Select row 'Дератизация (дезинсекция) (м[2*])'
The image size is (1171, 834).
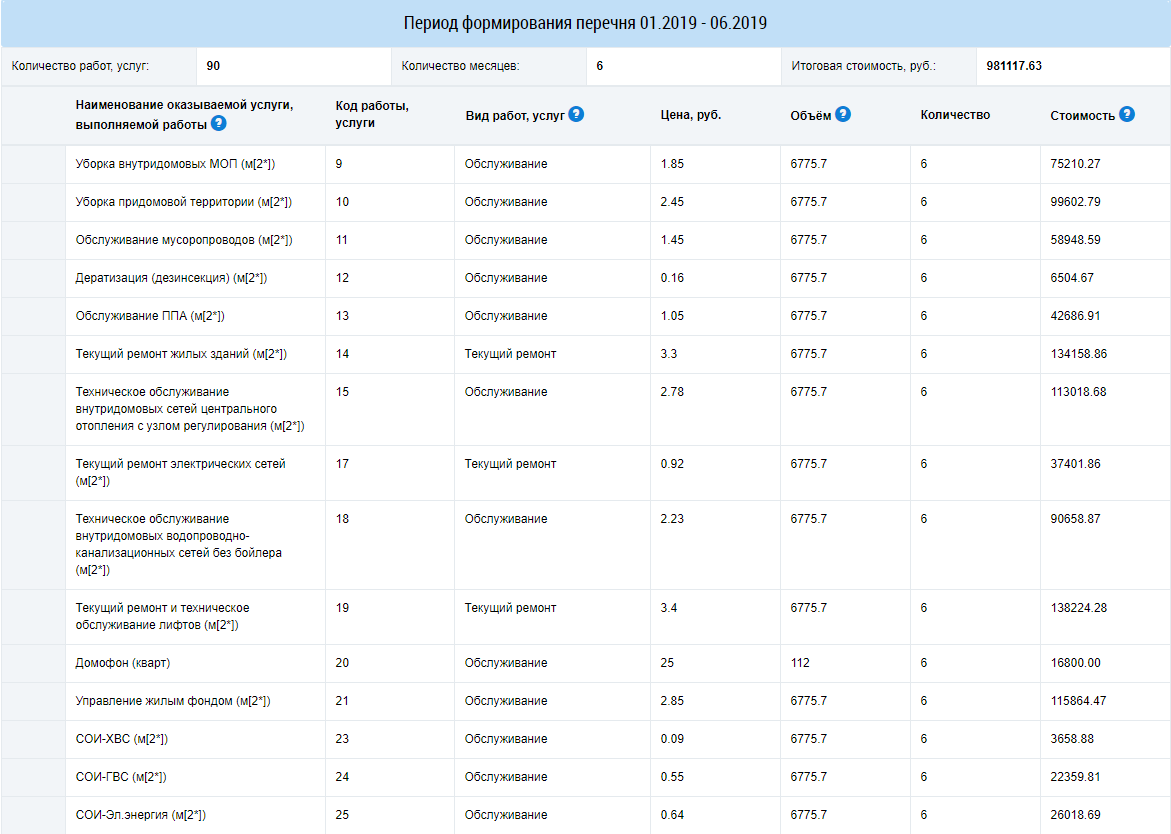pos(586,278)
